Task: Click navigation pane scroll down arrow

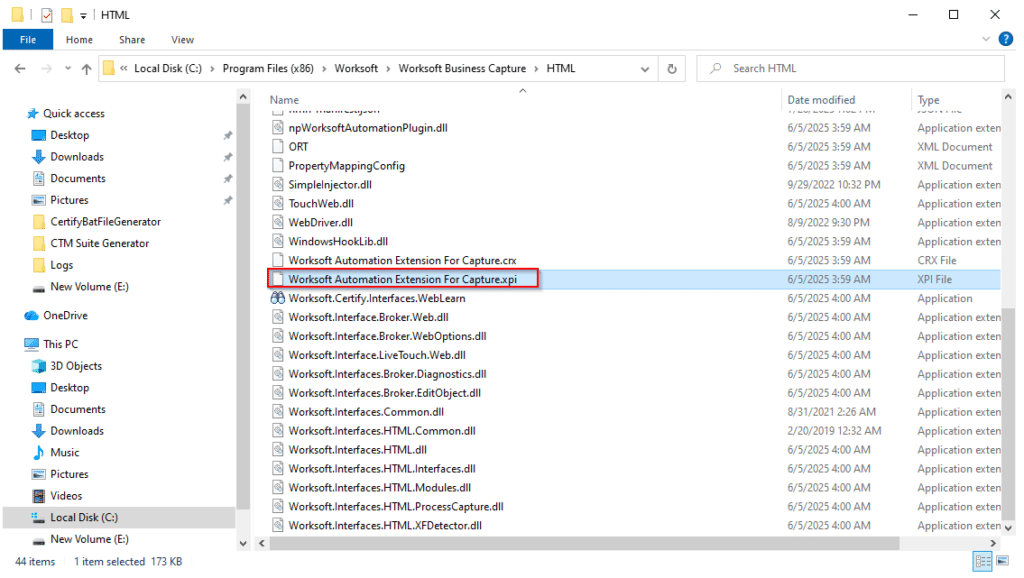Action: 243,543
